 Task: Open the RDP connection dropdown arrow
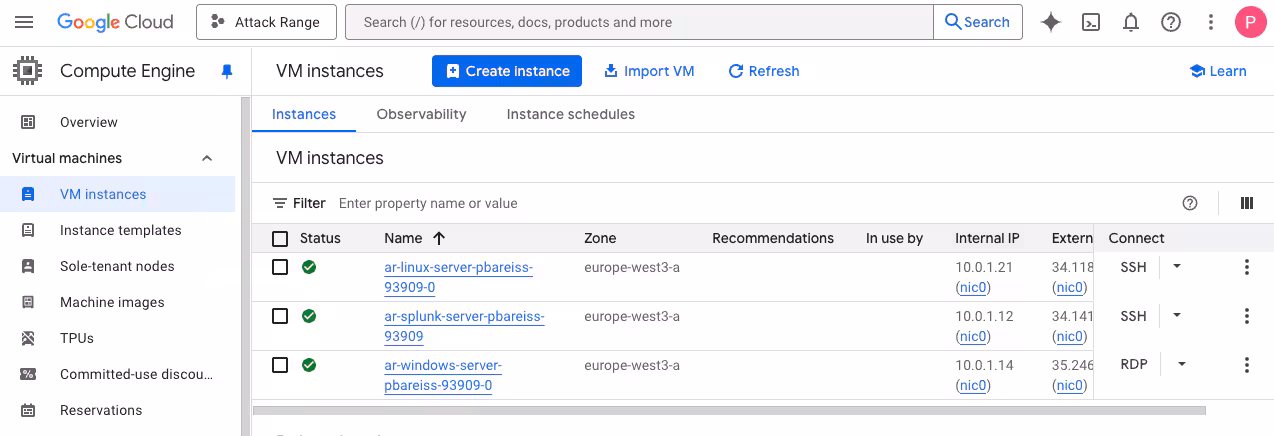tap(1182, 365)
